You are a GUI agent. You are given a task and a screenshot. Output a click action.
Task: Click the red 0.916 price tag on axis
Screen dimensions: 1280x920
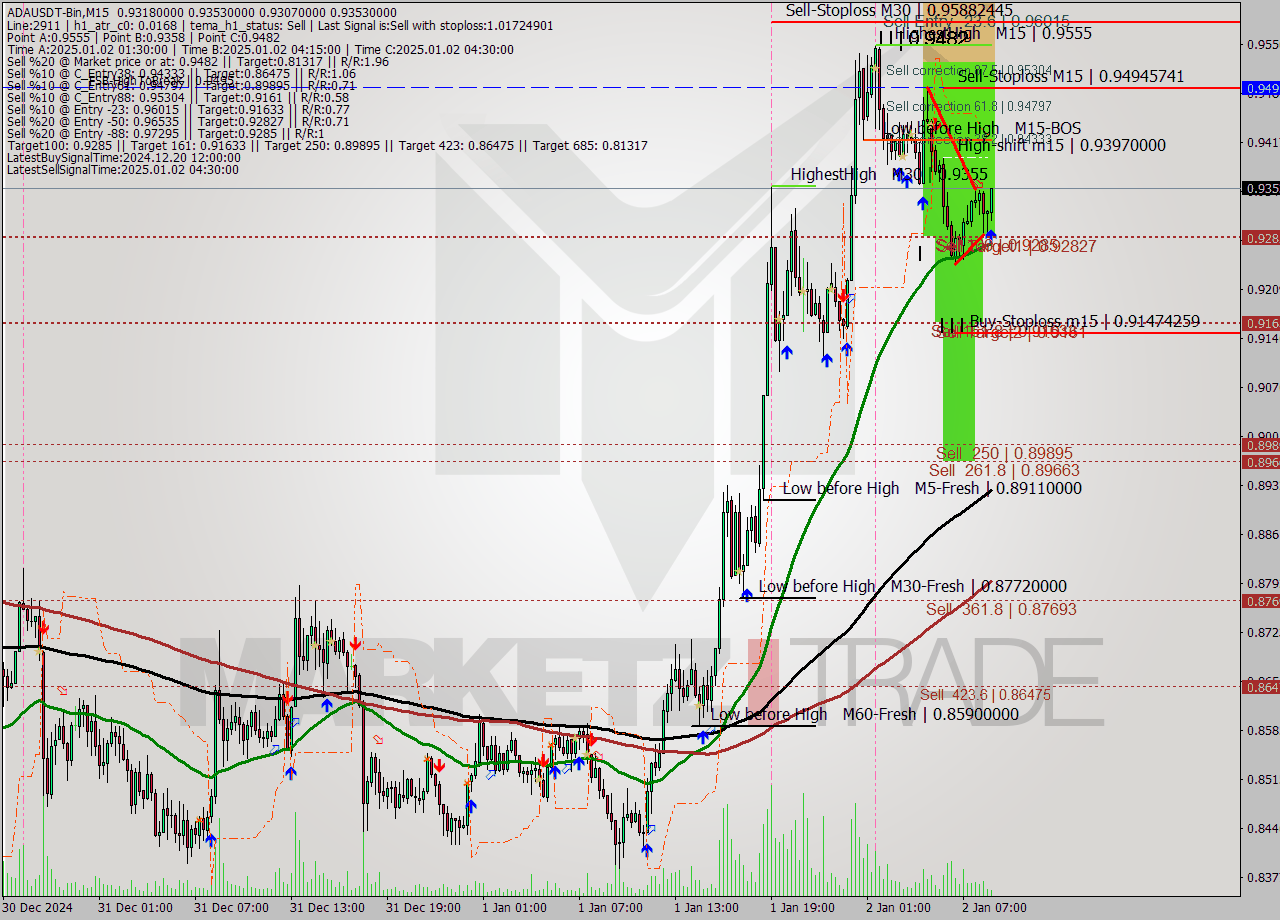[1260, 323]
